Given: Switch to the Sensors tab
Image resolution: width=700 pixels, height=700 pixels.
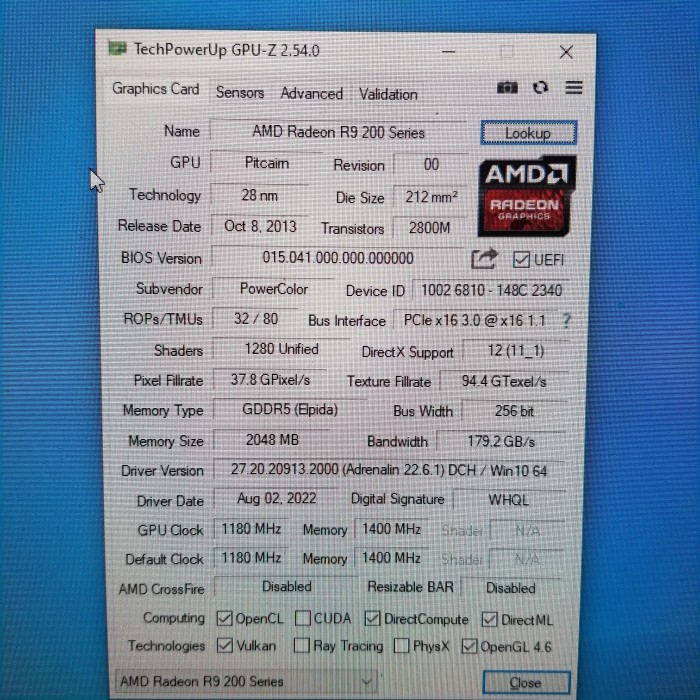Looking at the screenshot, I should 240,92.
